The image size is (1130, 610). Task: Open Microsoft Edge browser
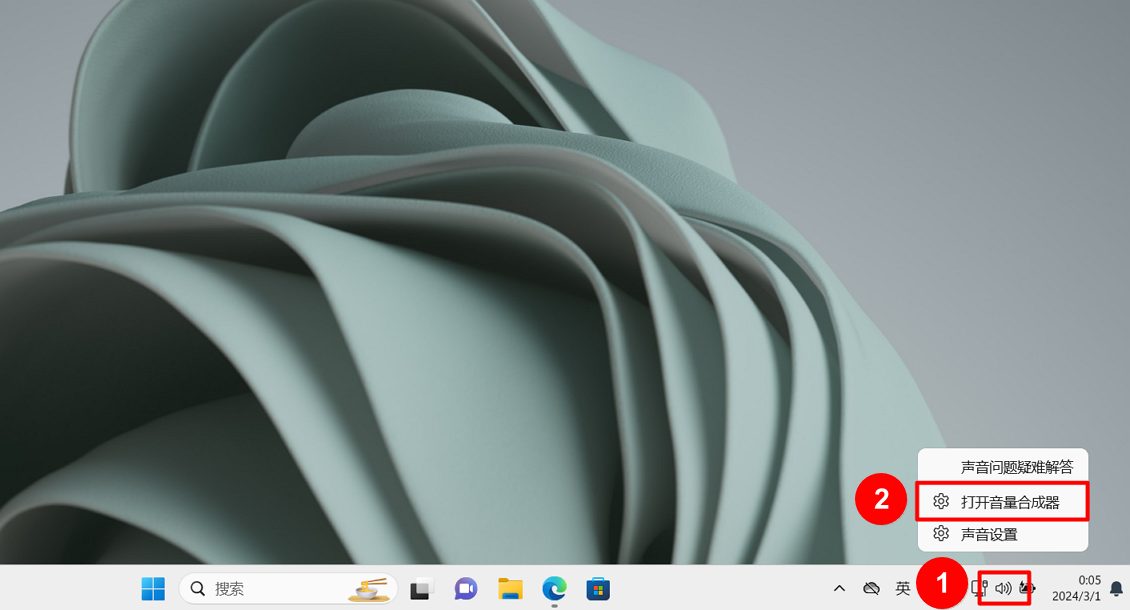coord(554,589)
